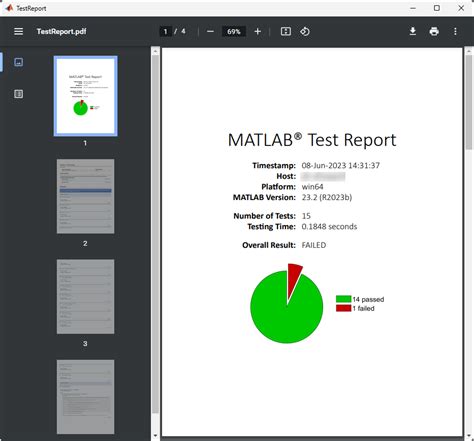Click the 69% zoom level field
Image resolution: width=474 pixels, height=441 pixels.
pyautogui.click(x=234, y=32)
